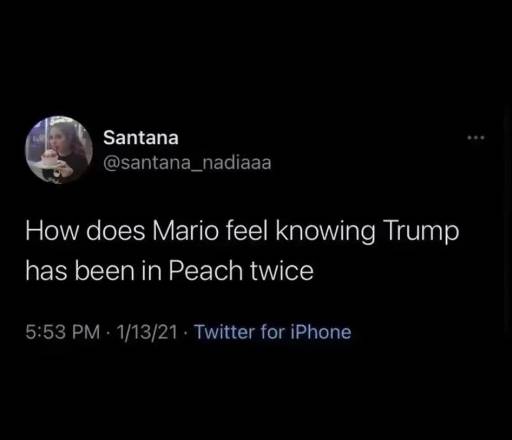The image size is (512, 440).
Task: Click the word knowing in the tweet
Action: pyautogui.click(x=325, y=233)
